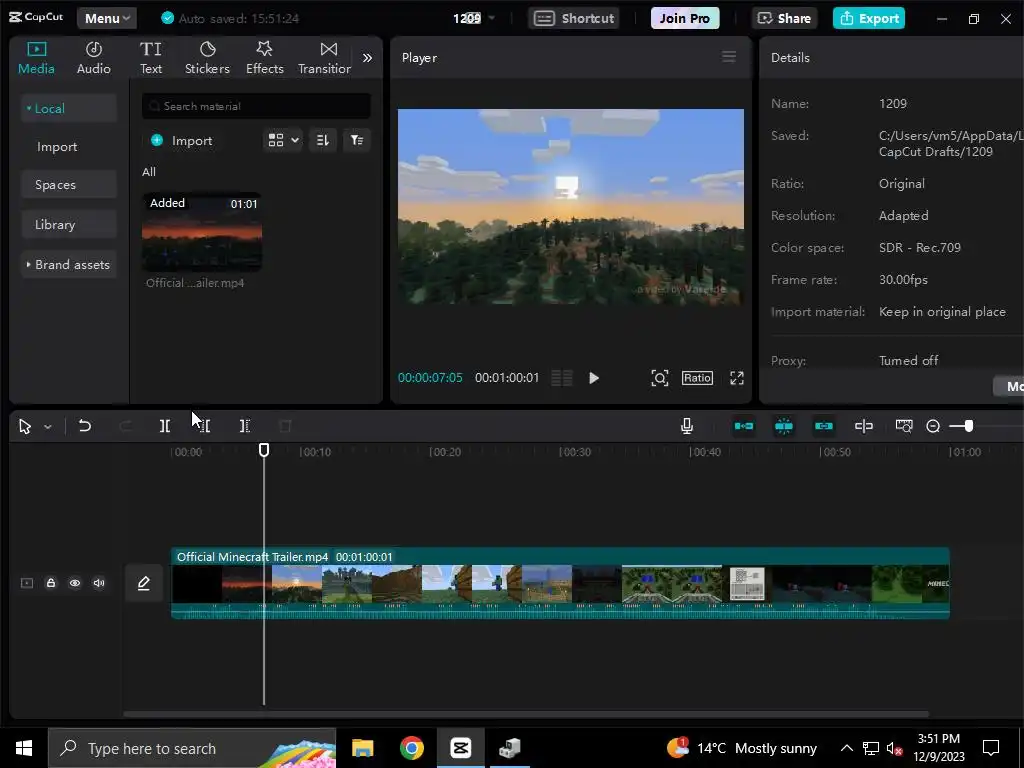Start voiceover recording with microphone icon

687,426
